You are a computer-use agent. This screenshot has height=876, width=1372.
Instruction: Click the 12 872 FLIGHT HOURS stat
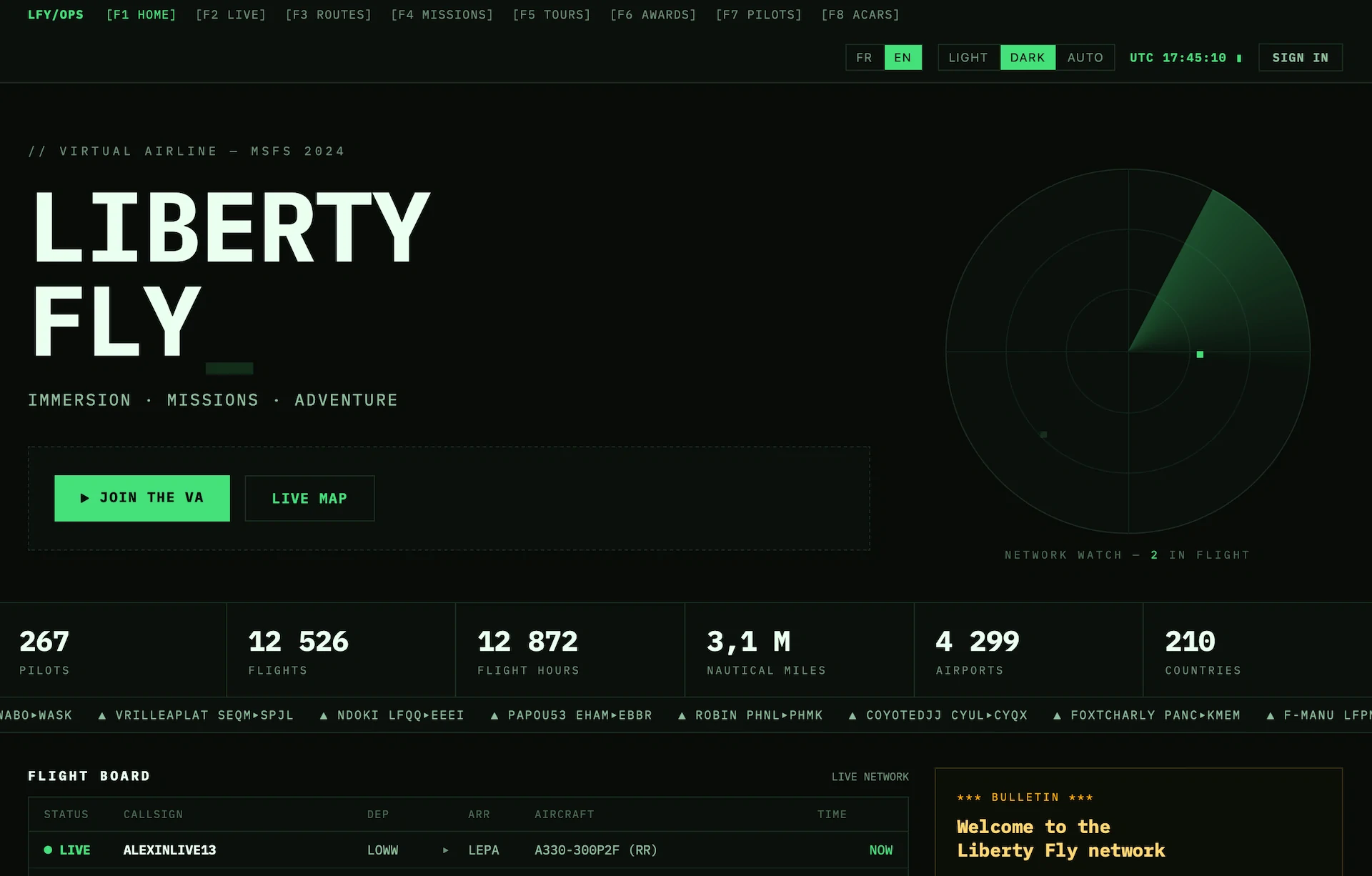click(570, 650)
